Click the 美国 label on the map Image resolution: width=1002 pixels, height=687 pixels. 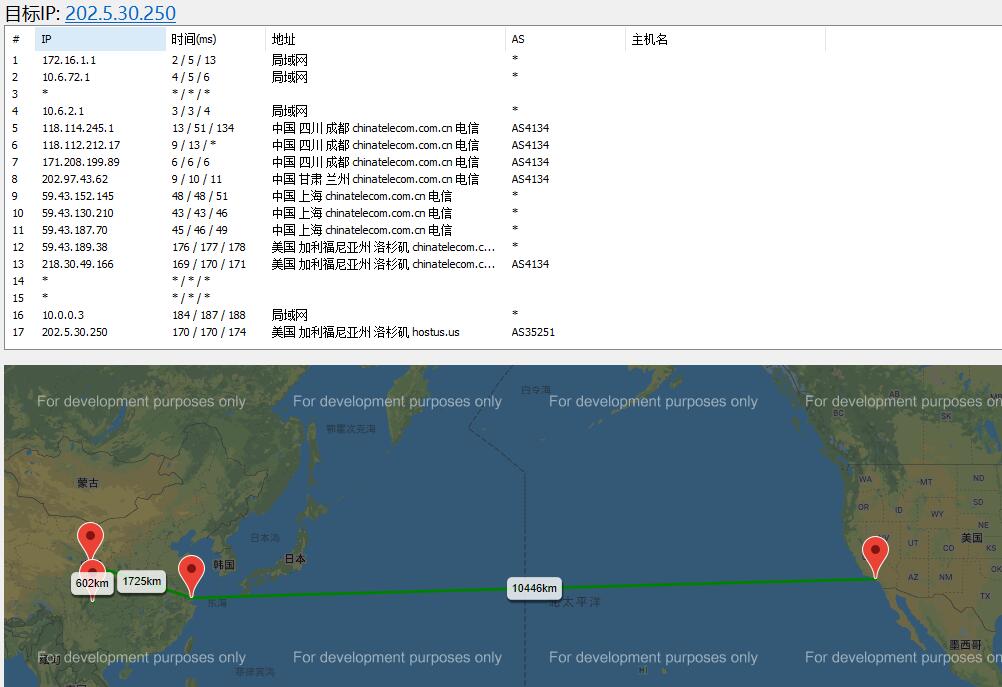[x=972, y=538]
